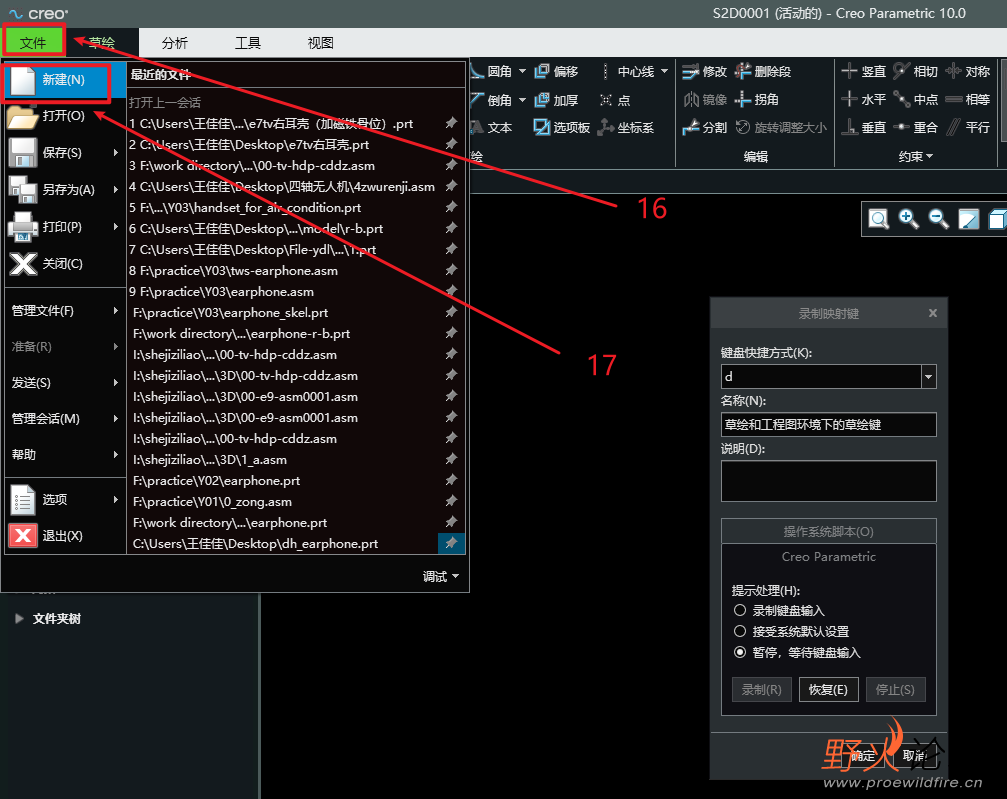1007x799 pixels.
Task: Switch to the 视图 View tab
Action: point(320,43)
